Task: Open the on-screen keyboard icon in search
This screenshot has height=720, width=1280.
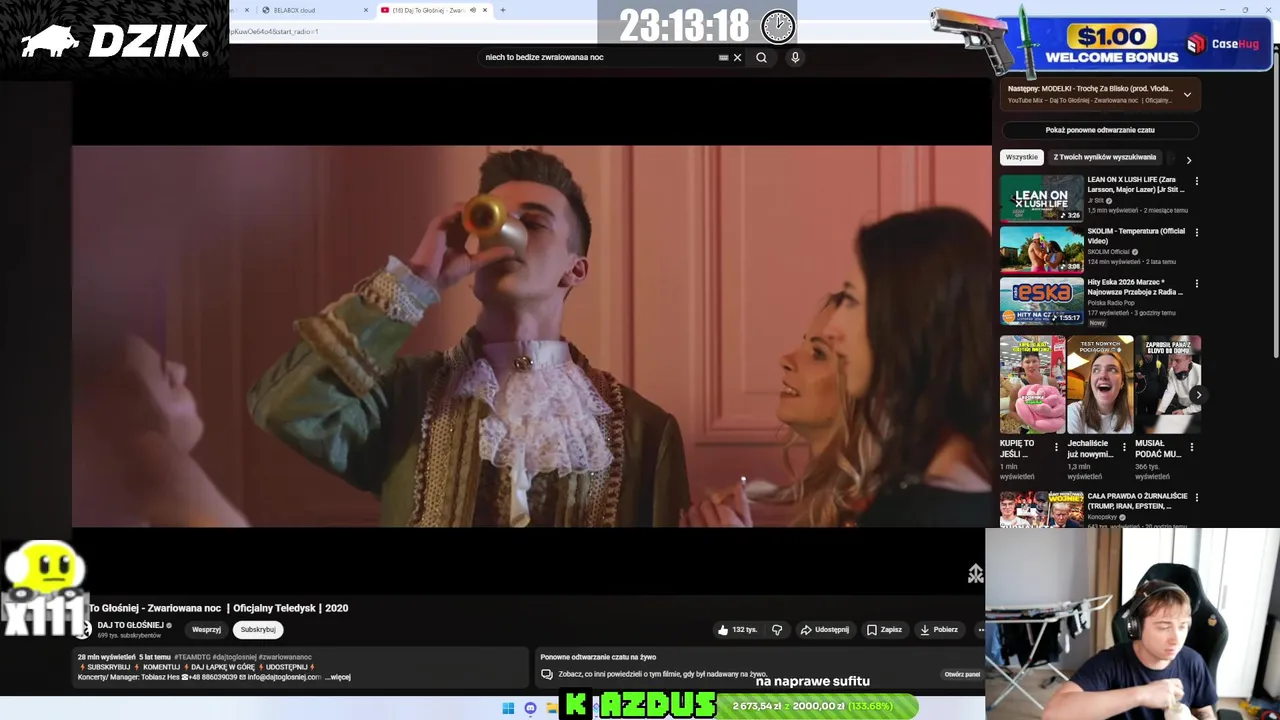Action: pyautogui.click(x=723, y=57)
